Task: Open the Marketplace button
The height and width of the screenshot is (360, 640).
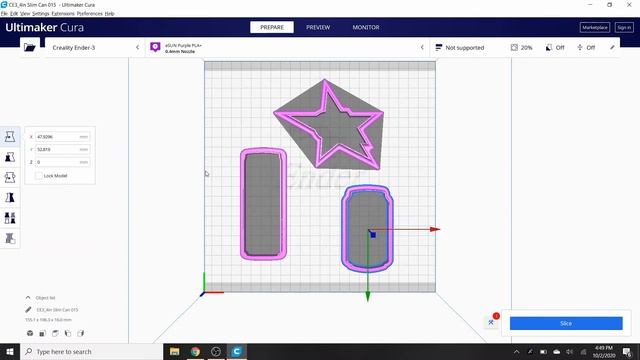Action: tap(595, 27)
